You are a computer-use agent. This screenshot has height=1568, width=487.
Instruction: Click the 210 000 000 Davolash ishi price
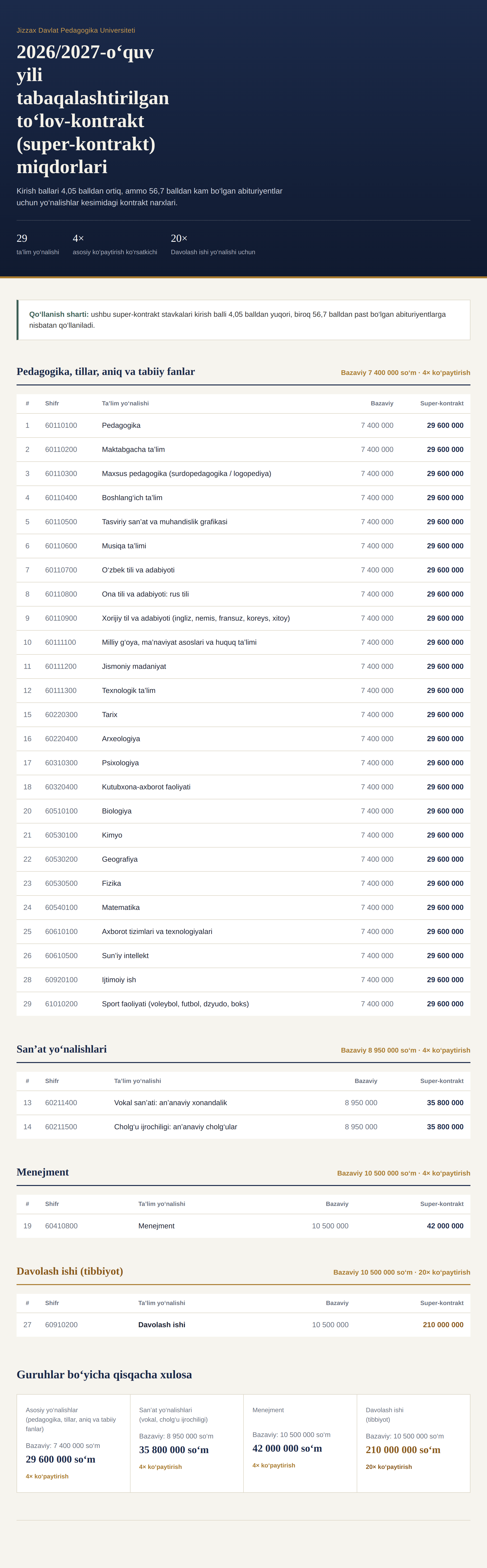click(443, 1325)
